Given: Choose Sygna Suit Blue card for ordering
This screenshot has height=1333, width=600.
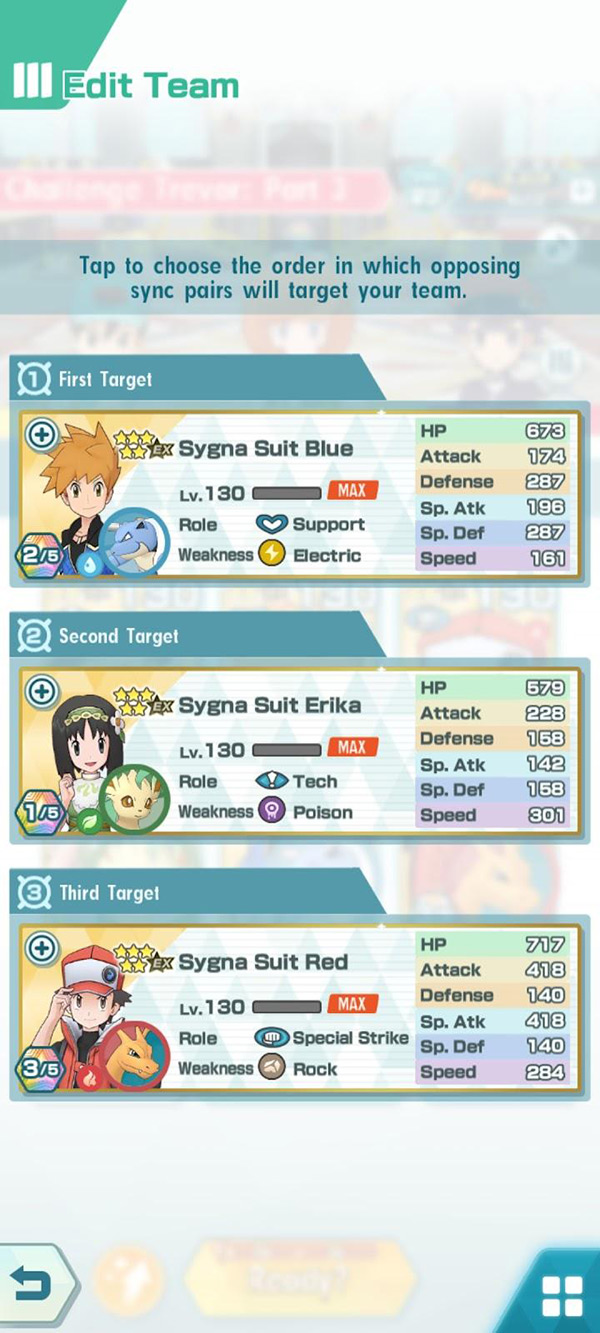Looking at the screenshot, I should click(x=300, y=495).
